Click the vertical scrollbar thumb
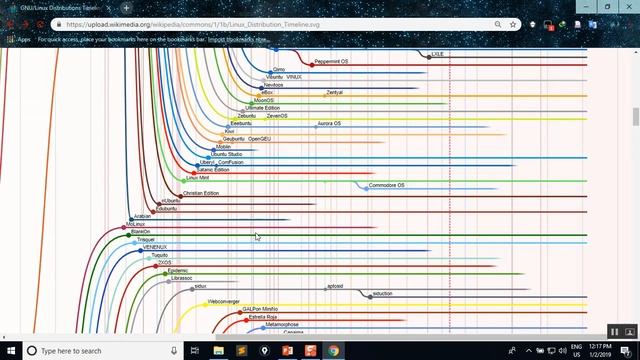This screenshot has width=640, height=360. pos(636,117)
